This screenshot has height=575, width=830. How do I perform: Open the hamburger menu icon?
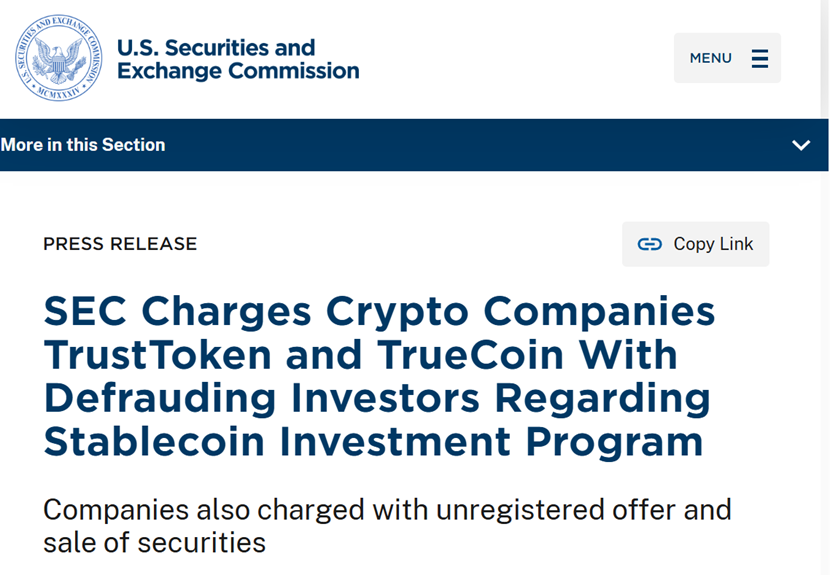(760, 58)
